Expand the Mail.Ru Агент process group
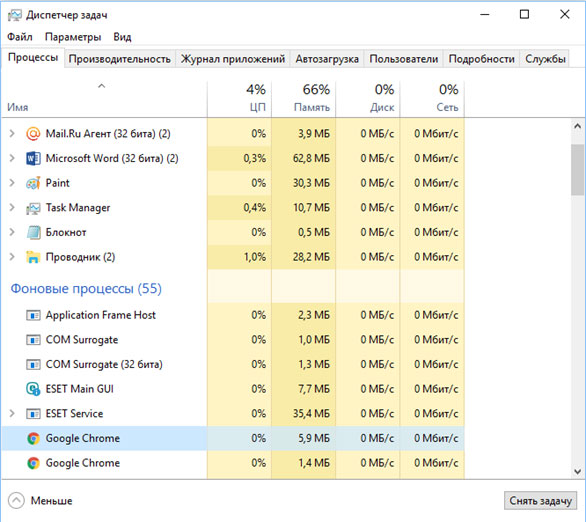The image size is (586, 522). click(x=12, y=133)
